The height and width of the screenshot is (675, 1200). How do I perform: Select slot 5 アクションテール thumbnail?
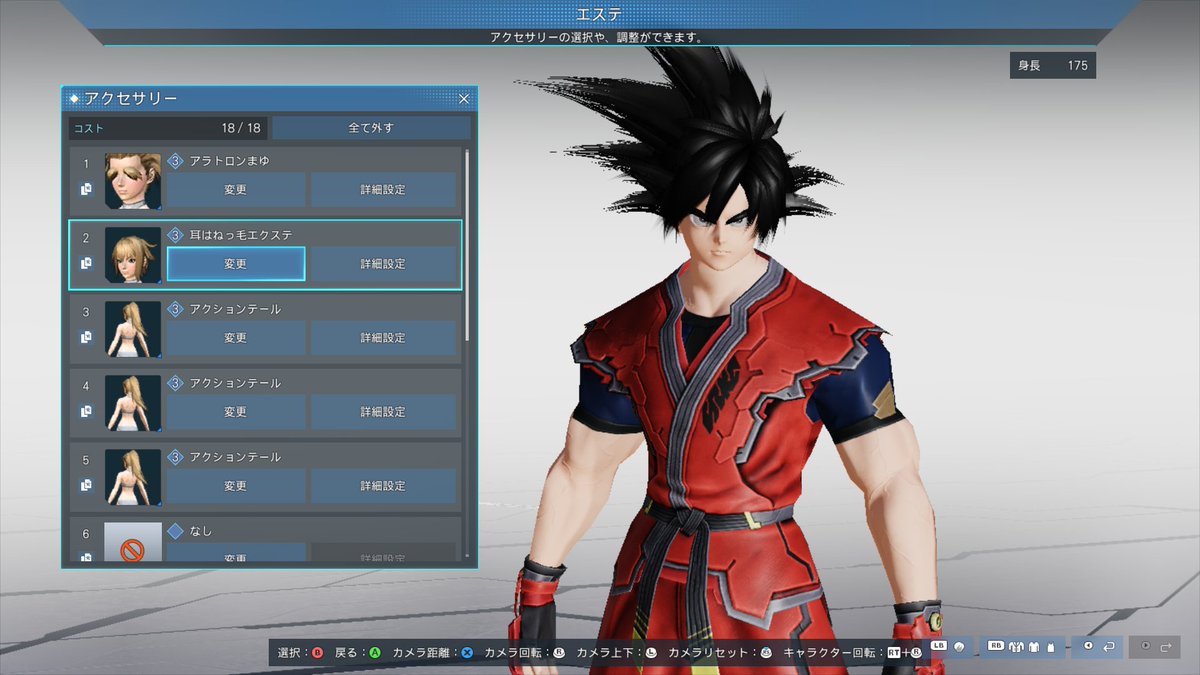[x=133, y=477]
